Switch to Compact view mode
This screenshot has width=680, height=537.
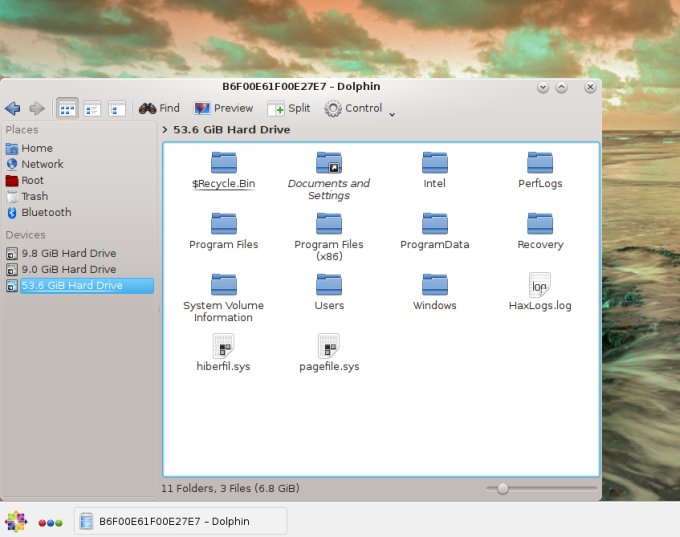pos(92,108)
